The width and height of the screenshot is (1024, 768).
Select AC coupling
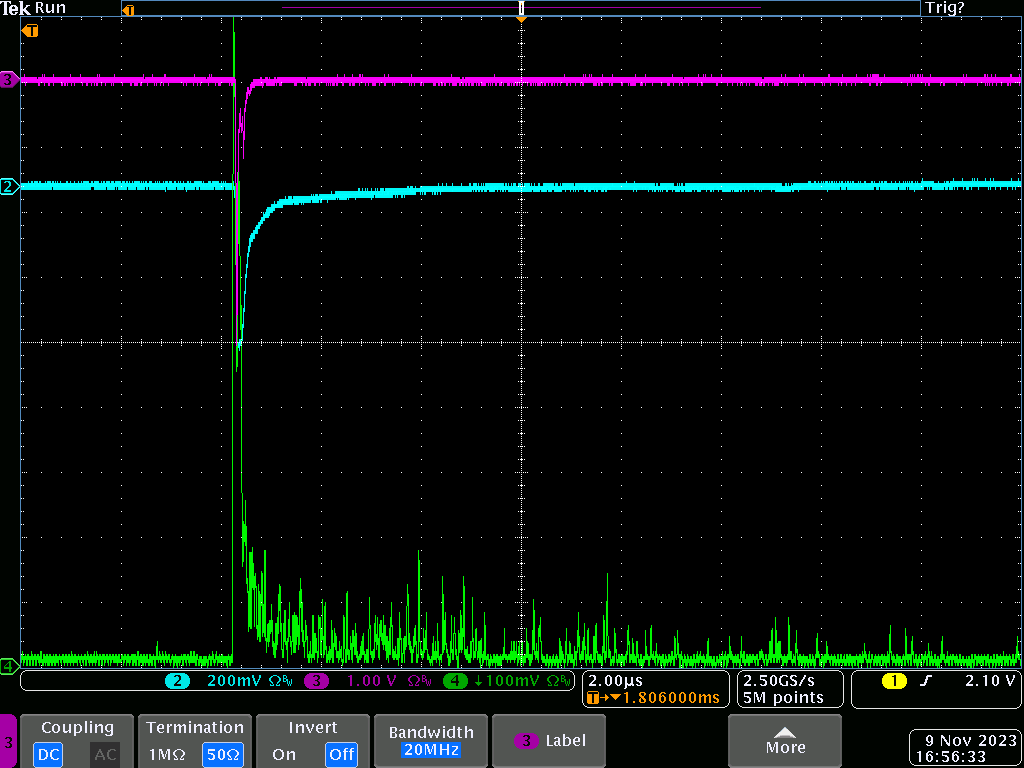coord(105,754)
